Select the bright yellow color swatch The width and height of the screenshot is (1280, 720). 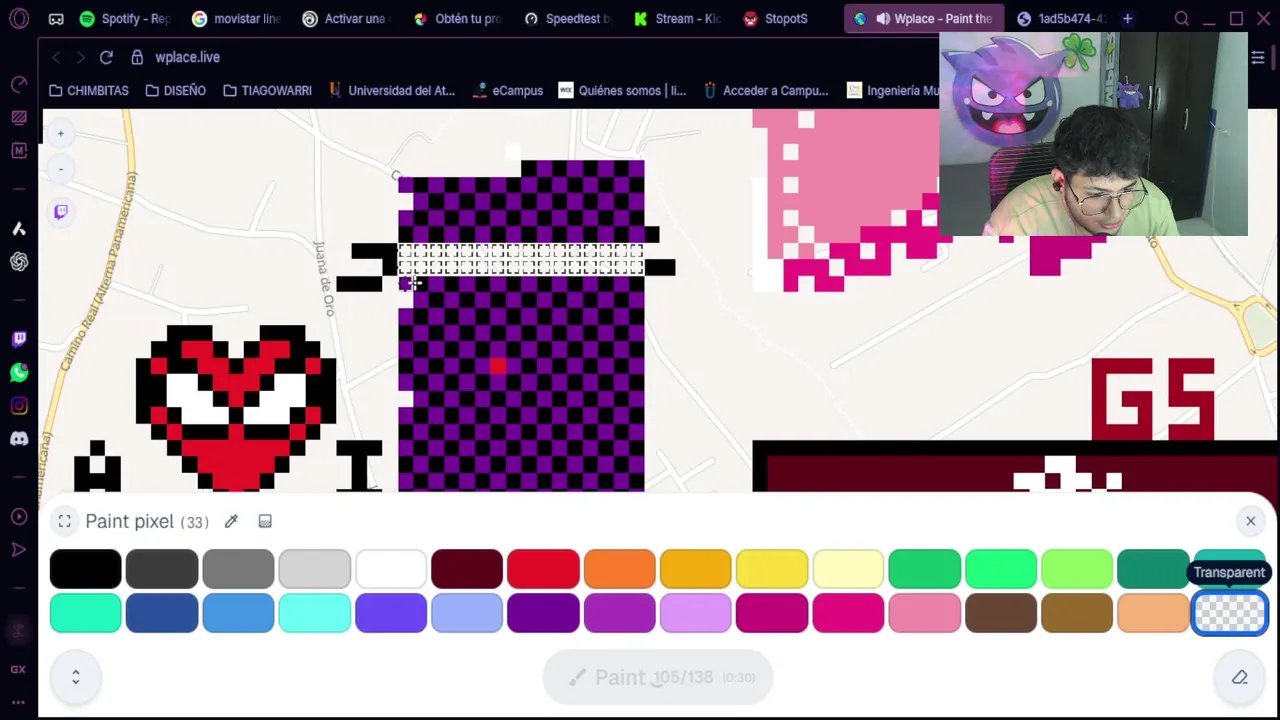pyautogui.click(x=772, y=568)
